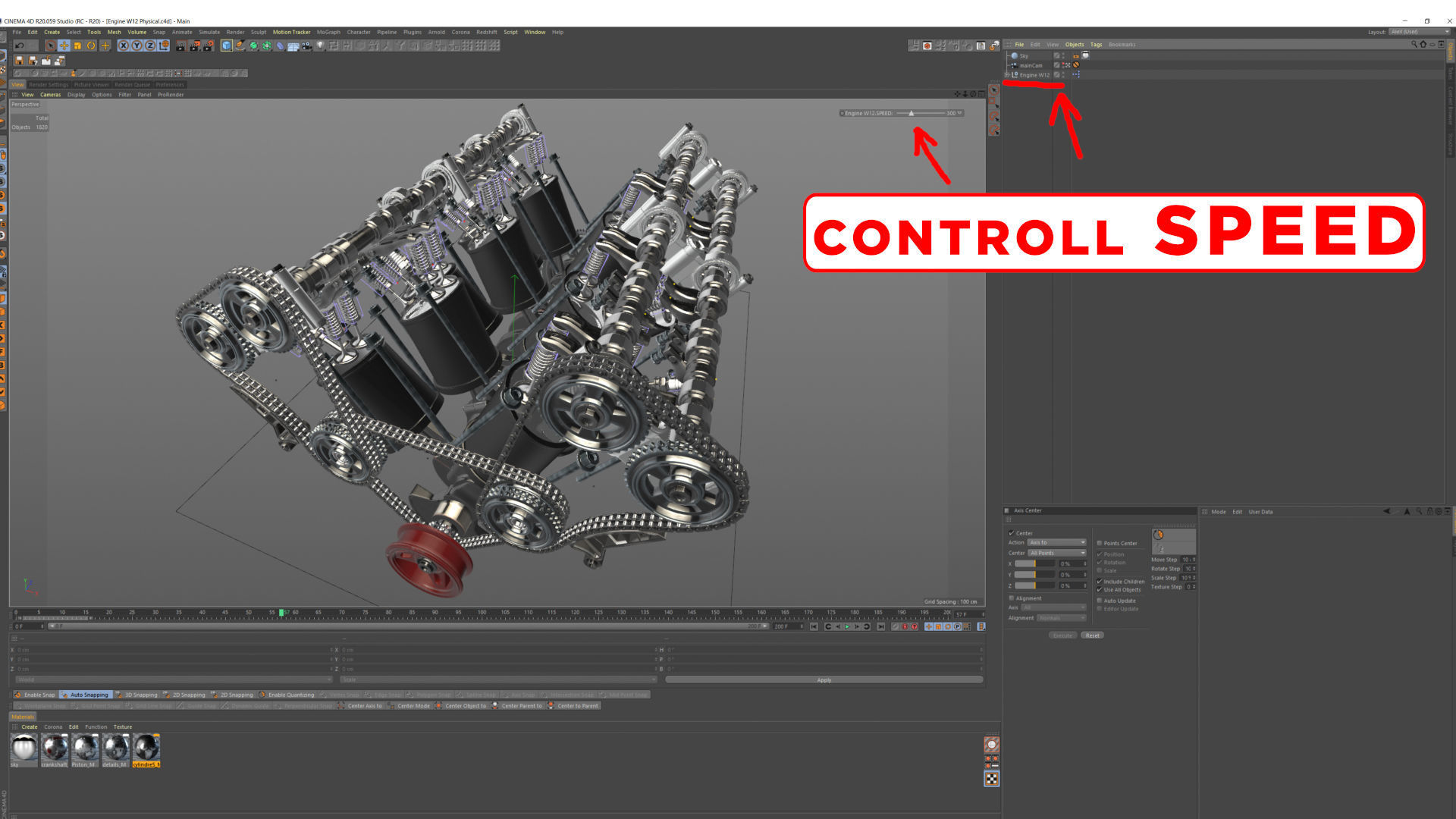The image size is (1456, 819).
Task: Select the Move tool in toolbar
Action: (x=64, y=45)
